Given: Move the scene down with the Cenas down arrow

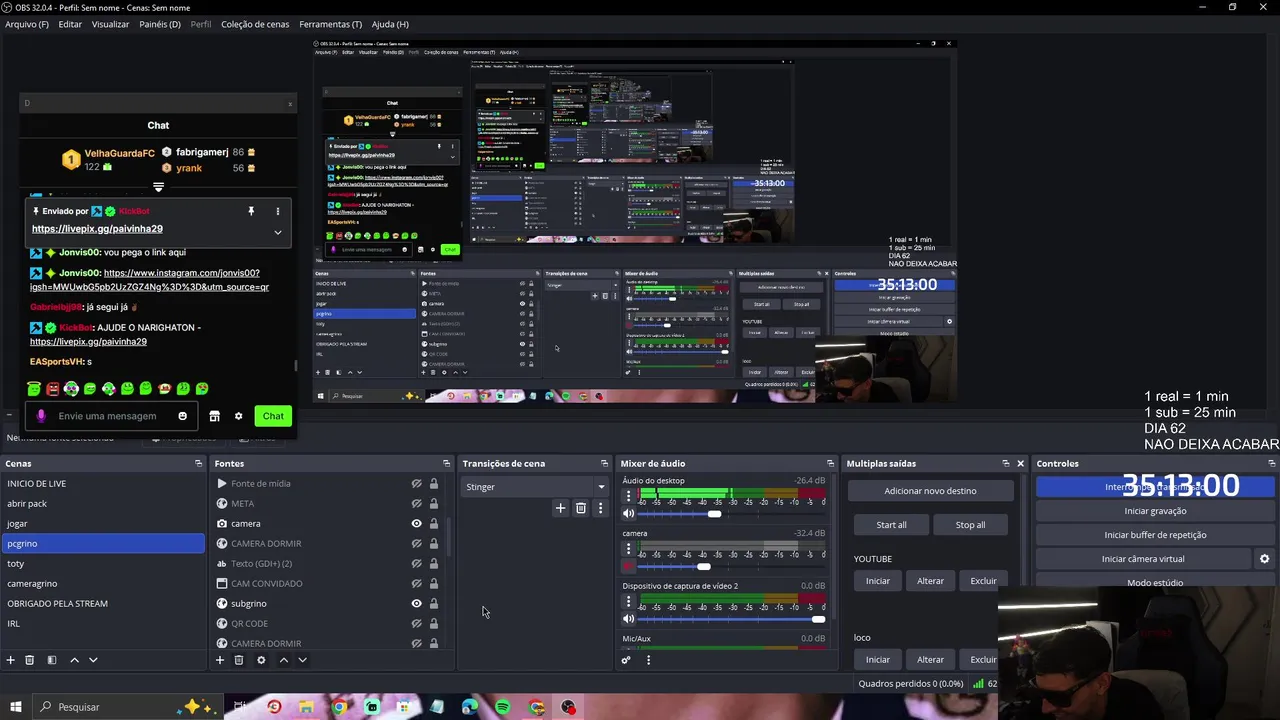Looking at the screenshot, I should (x=93, y=660).
